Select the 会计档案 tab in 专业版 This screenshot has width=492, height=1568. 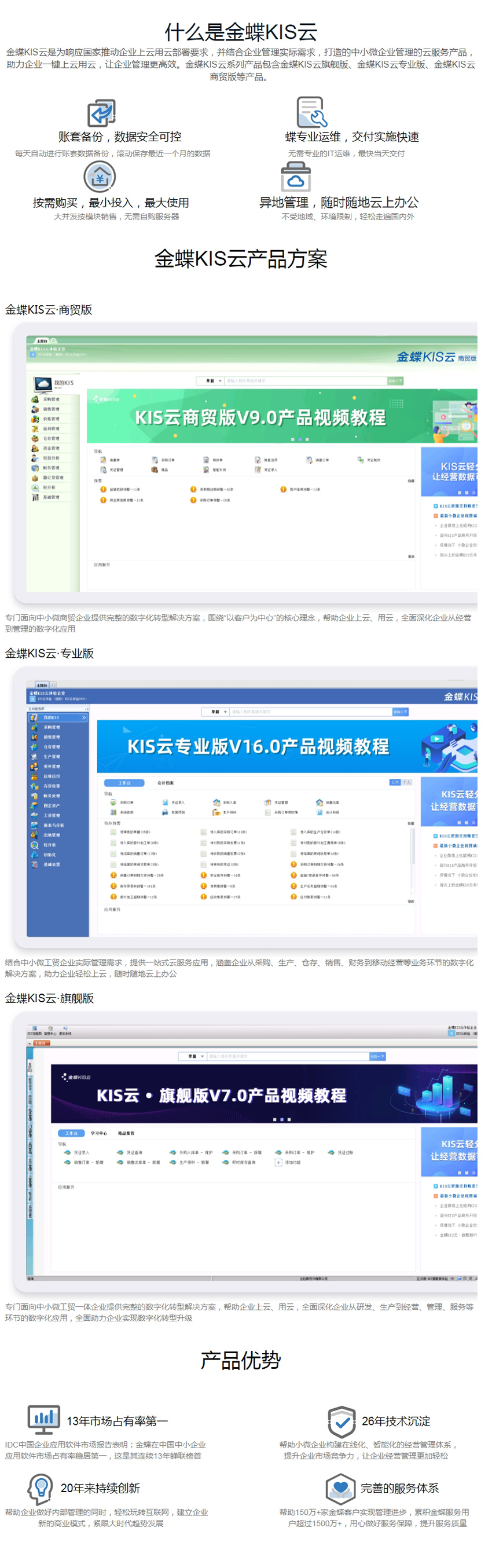coord(166,783)
